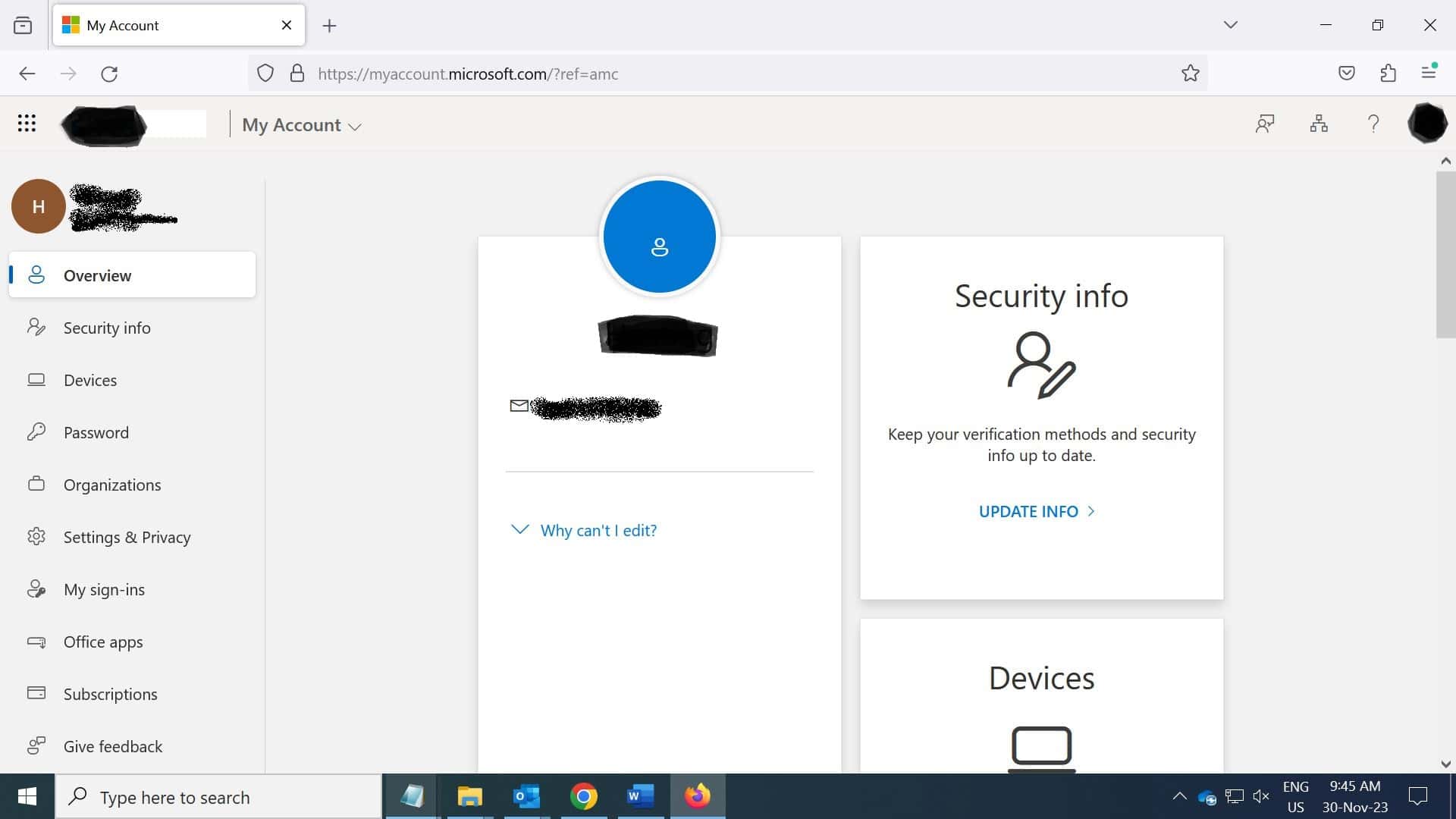
Task: Open the Windows notification center
Action: (1417, 796)
